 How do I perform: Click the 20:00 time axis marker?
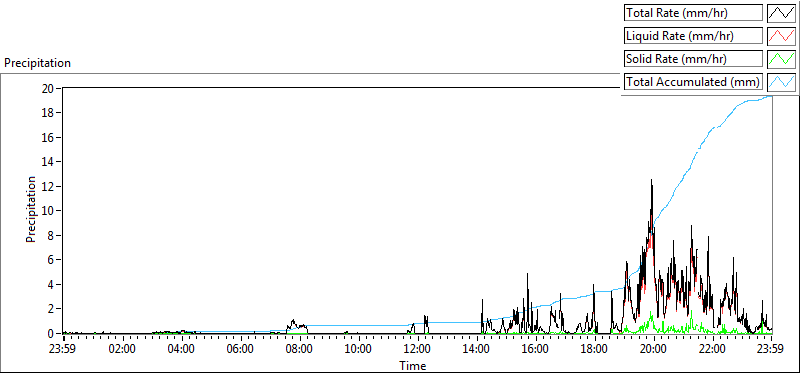click(654, 350)
